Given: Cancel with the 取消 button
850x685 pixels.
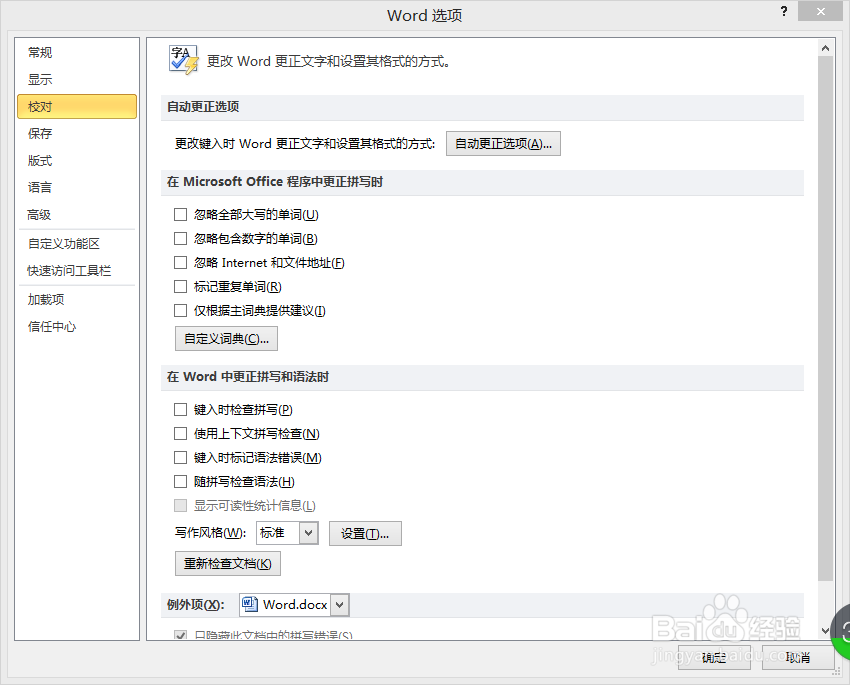Looking at the screenshot, I should tap(798, 657).
